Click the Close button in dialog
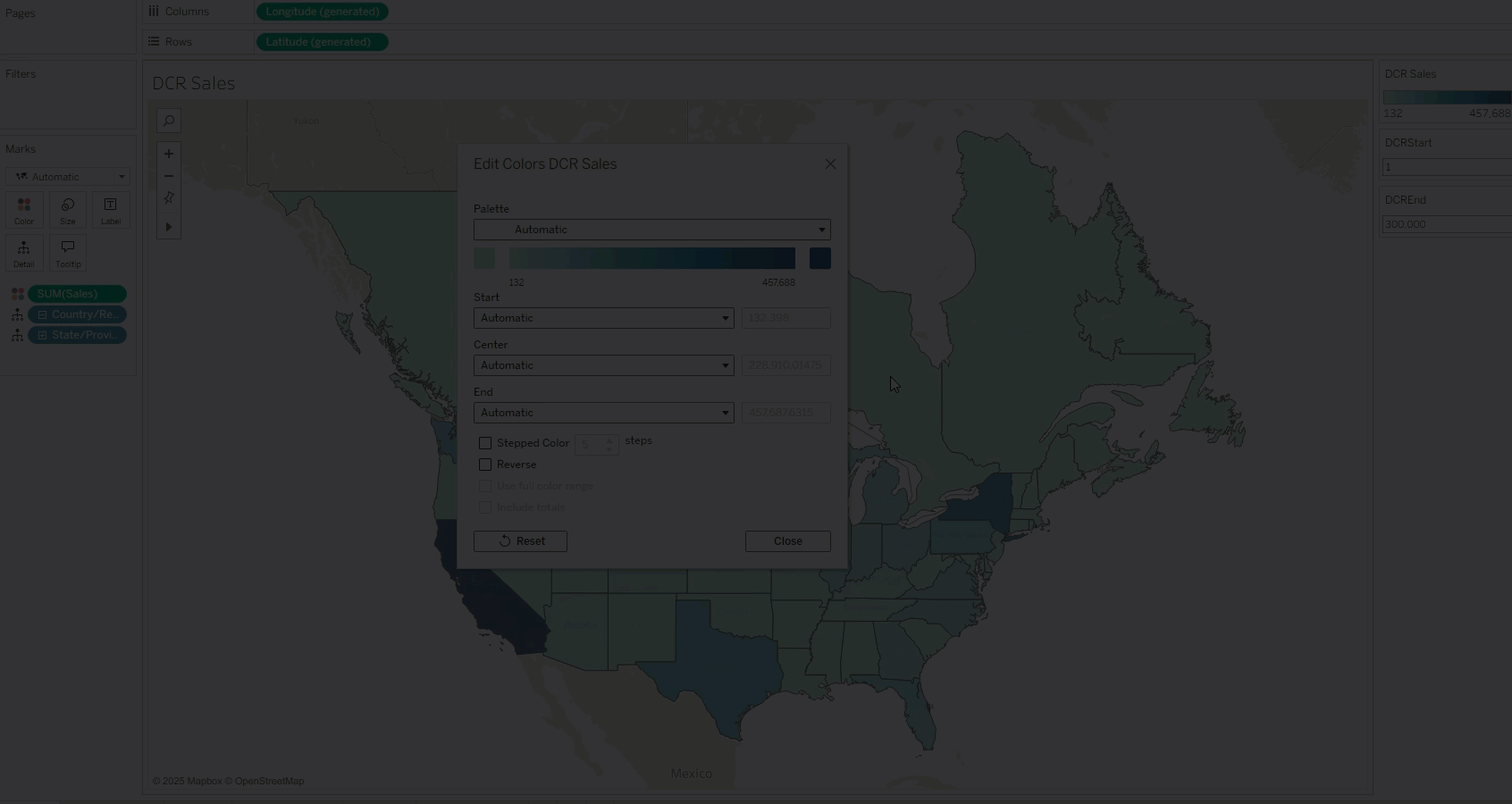 pos(787,541)
